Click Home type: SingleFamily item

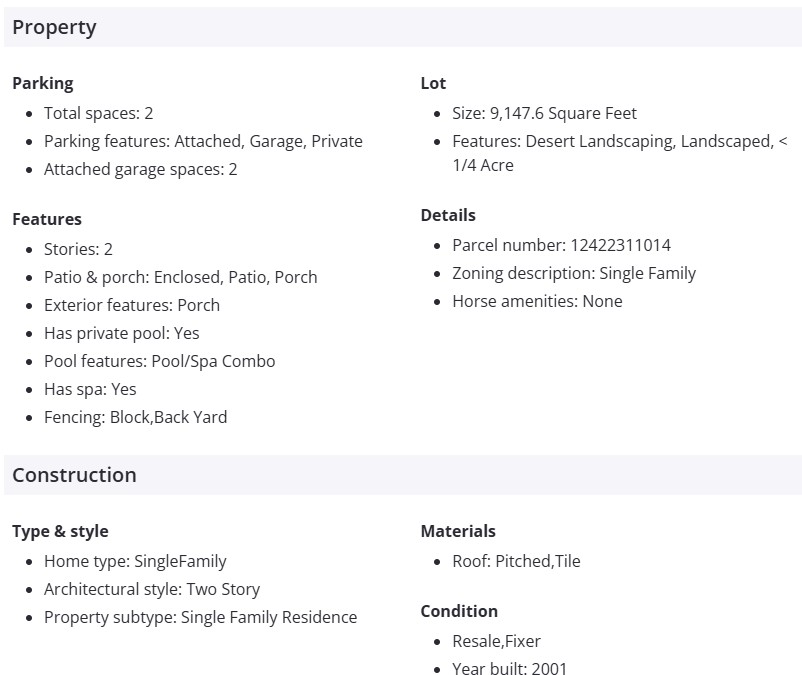tap(135, 561)
